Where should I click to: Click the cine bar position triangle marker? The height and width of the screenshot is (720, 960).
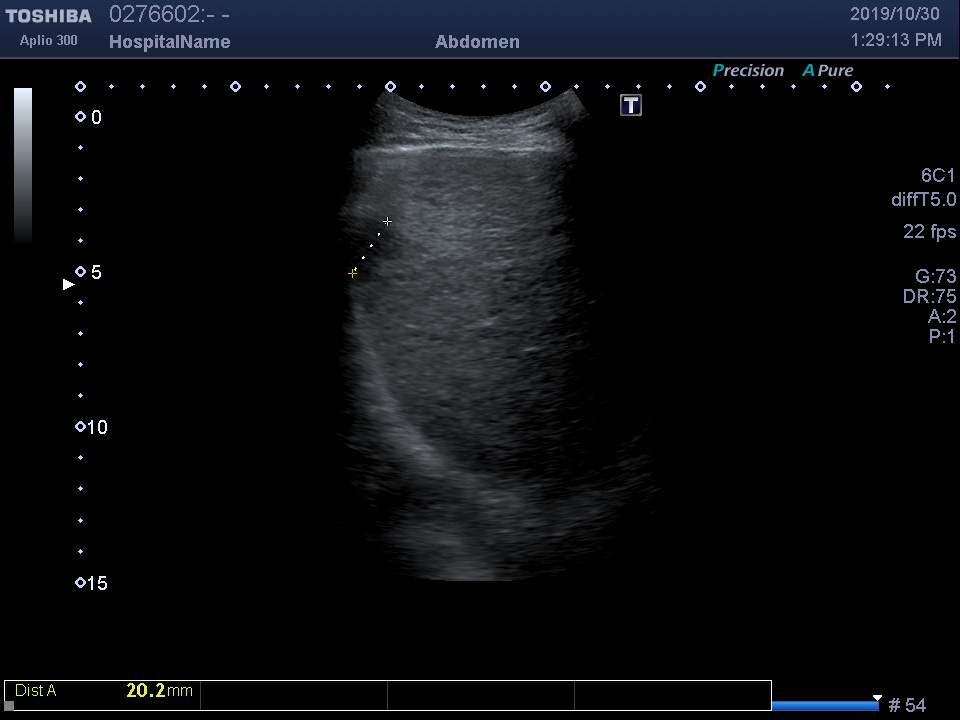[x=877, y=698]
